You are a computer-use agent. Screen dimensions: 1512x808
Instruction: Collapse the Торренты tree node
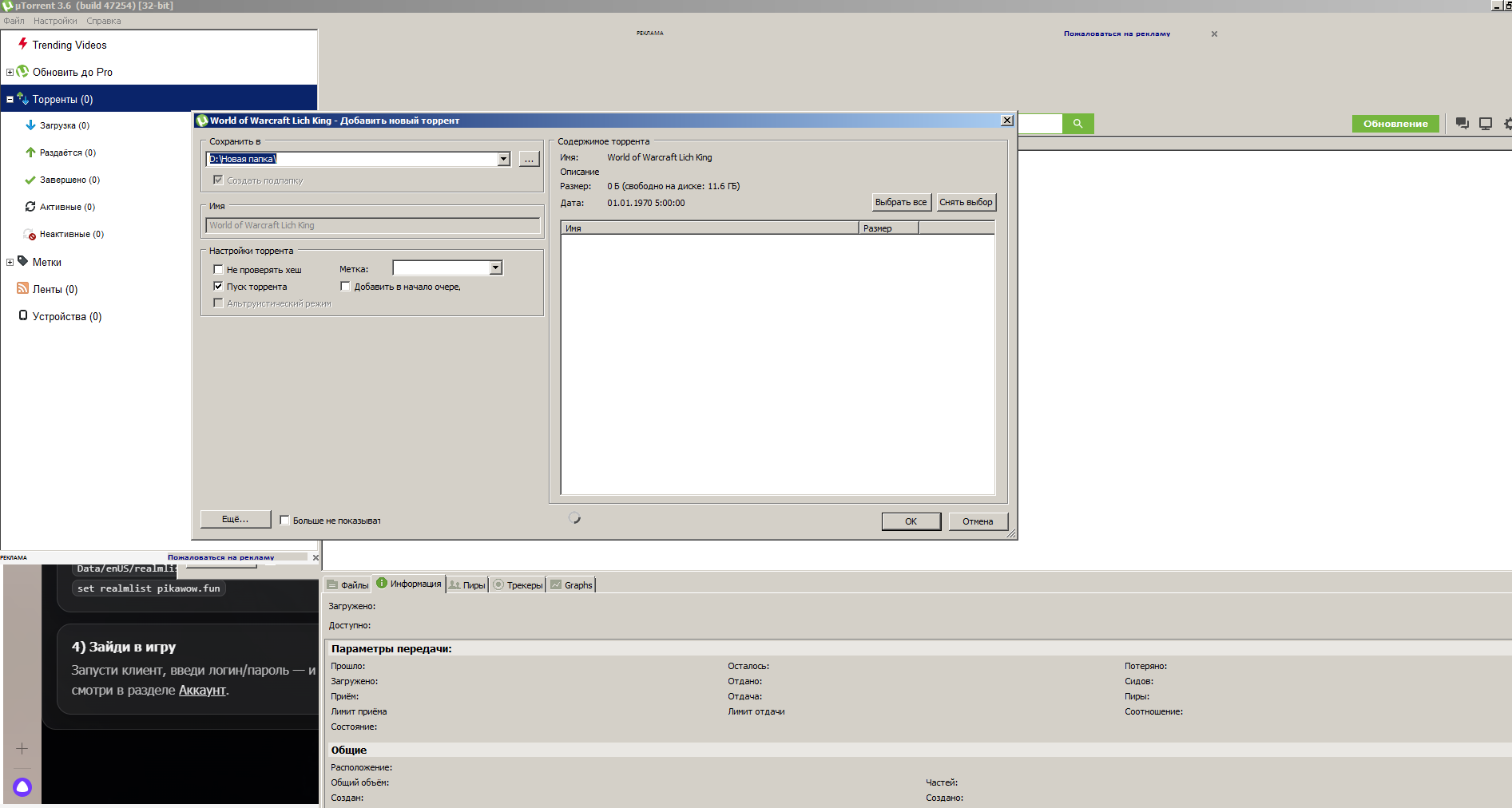pos(10,99)
